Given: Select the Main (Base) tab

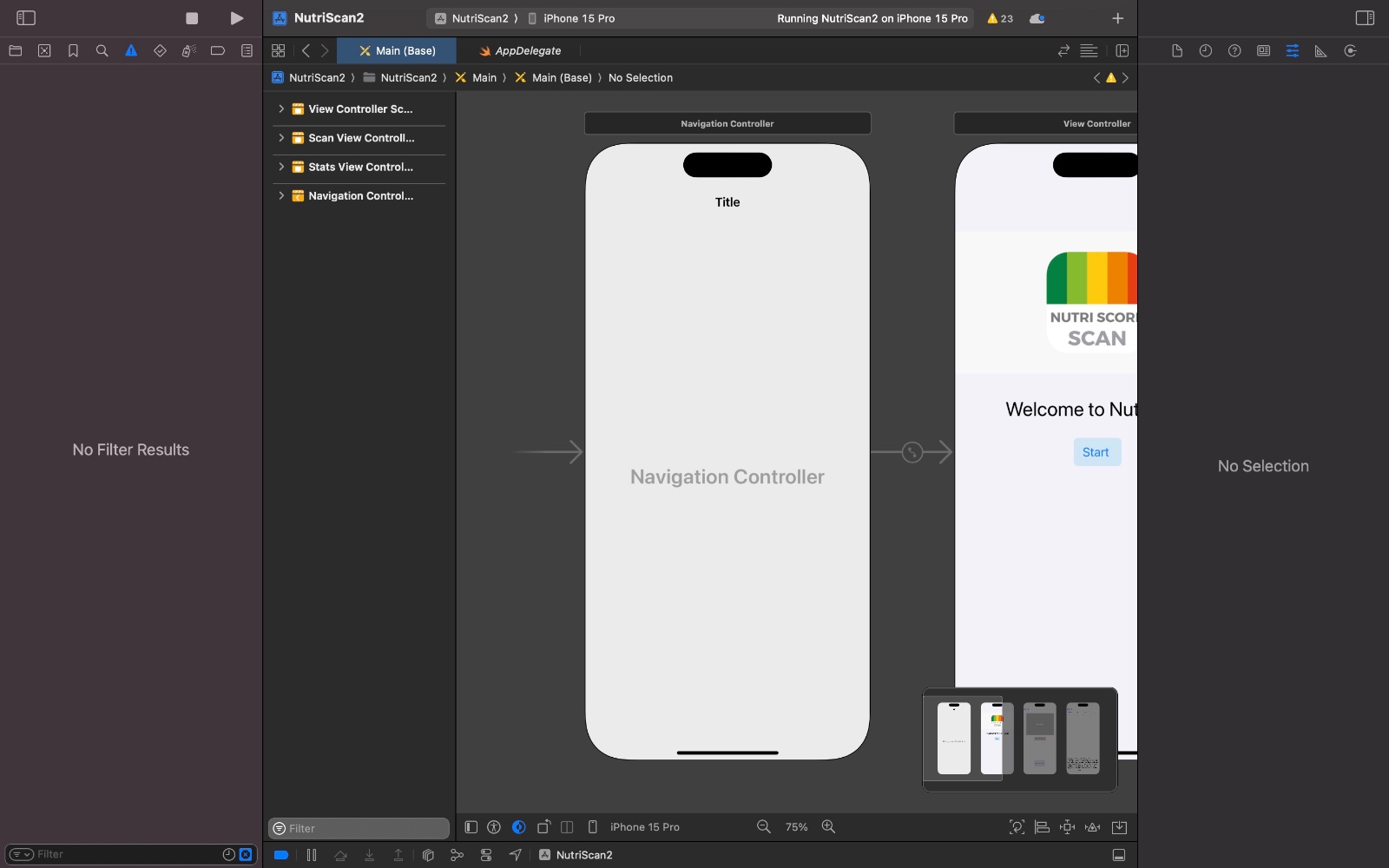Looking at the screenshot, I should point(398,51).
